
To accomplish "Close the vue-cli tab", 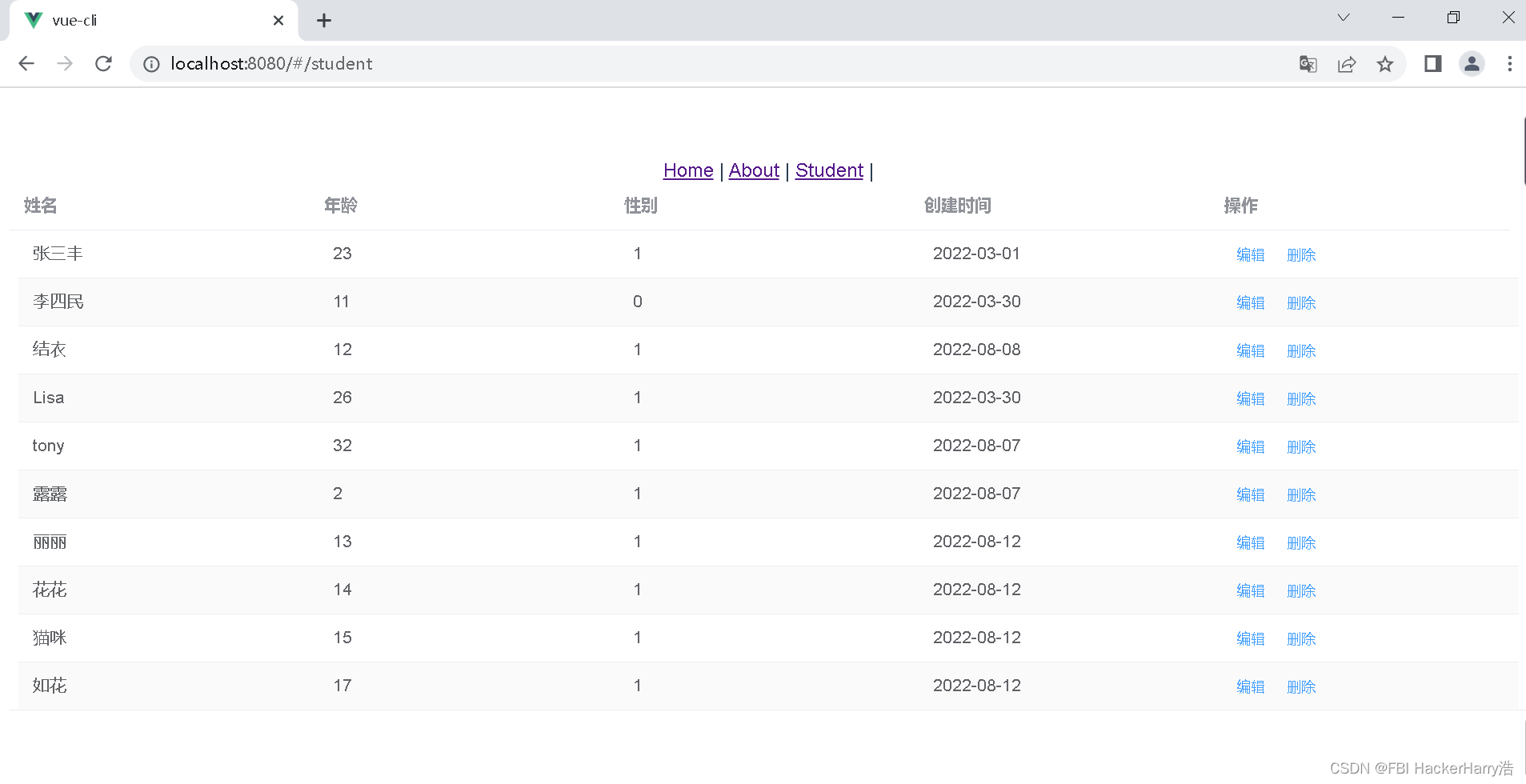I will [x=278, y=21].
